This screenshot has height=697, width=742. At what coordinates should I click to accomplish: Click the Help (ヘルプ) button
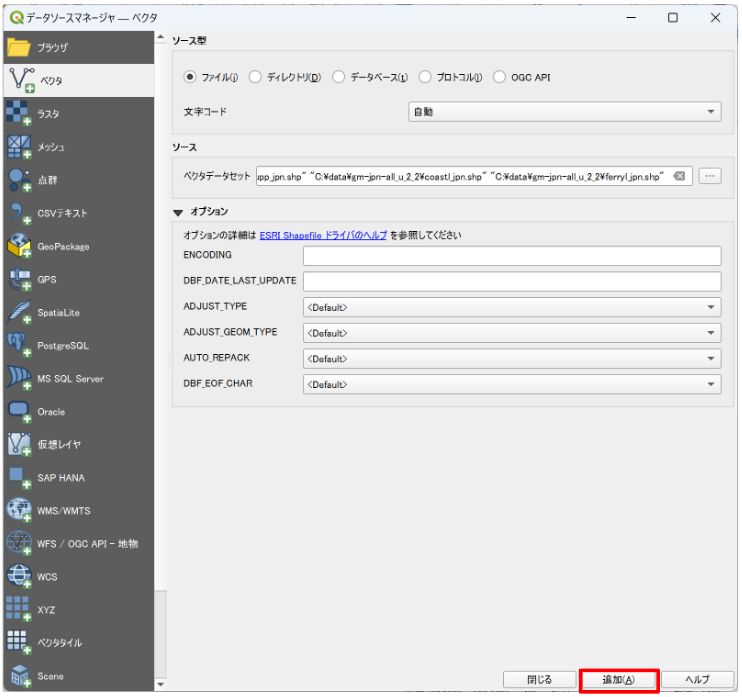tap(698, 679)
